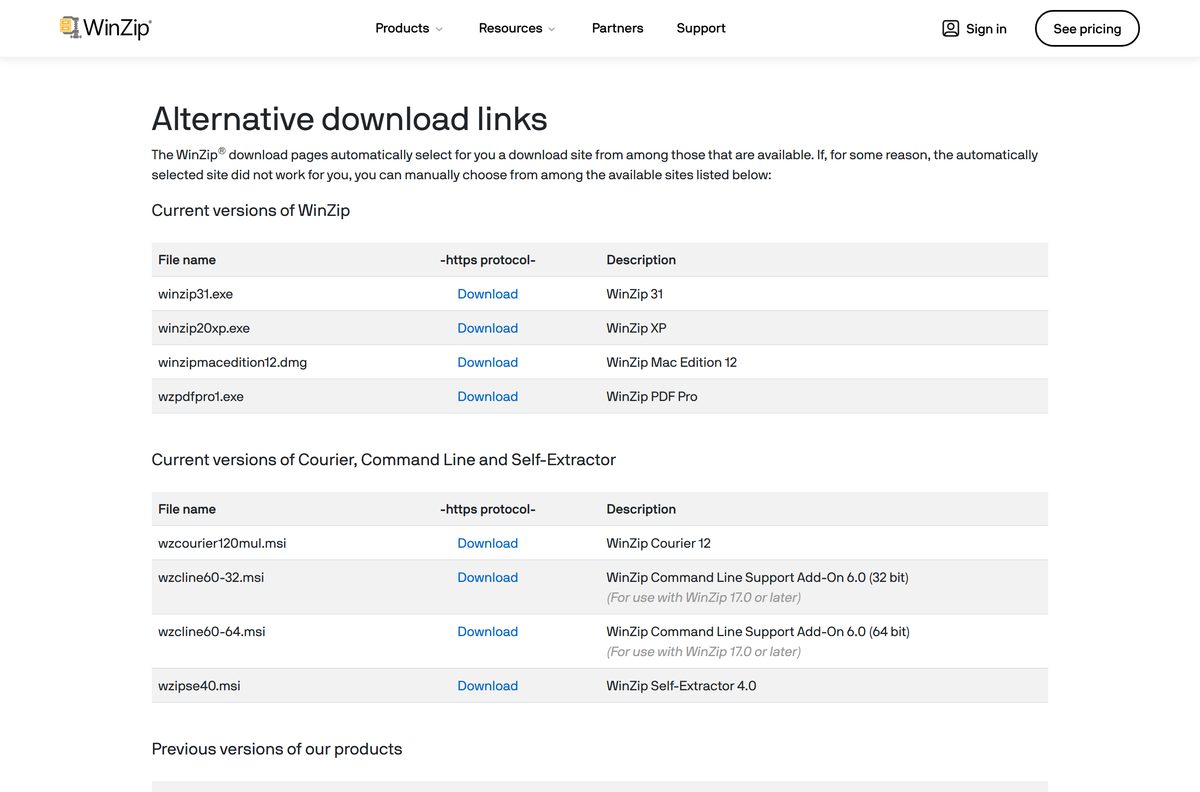Click the WinZip Self-Extractor 4.0 description
Screen dimensions: 1200x792
(x=681, y=686)
